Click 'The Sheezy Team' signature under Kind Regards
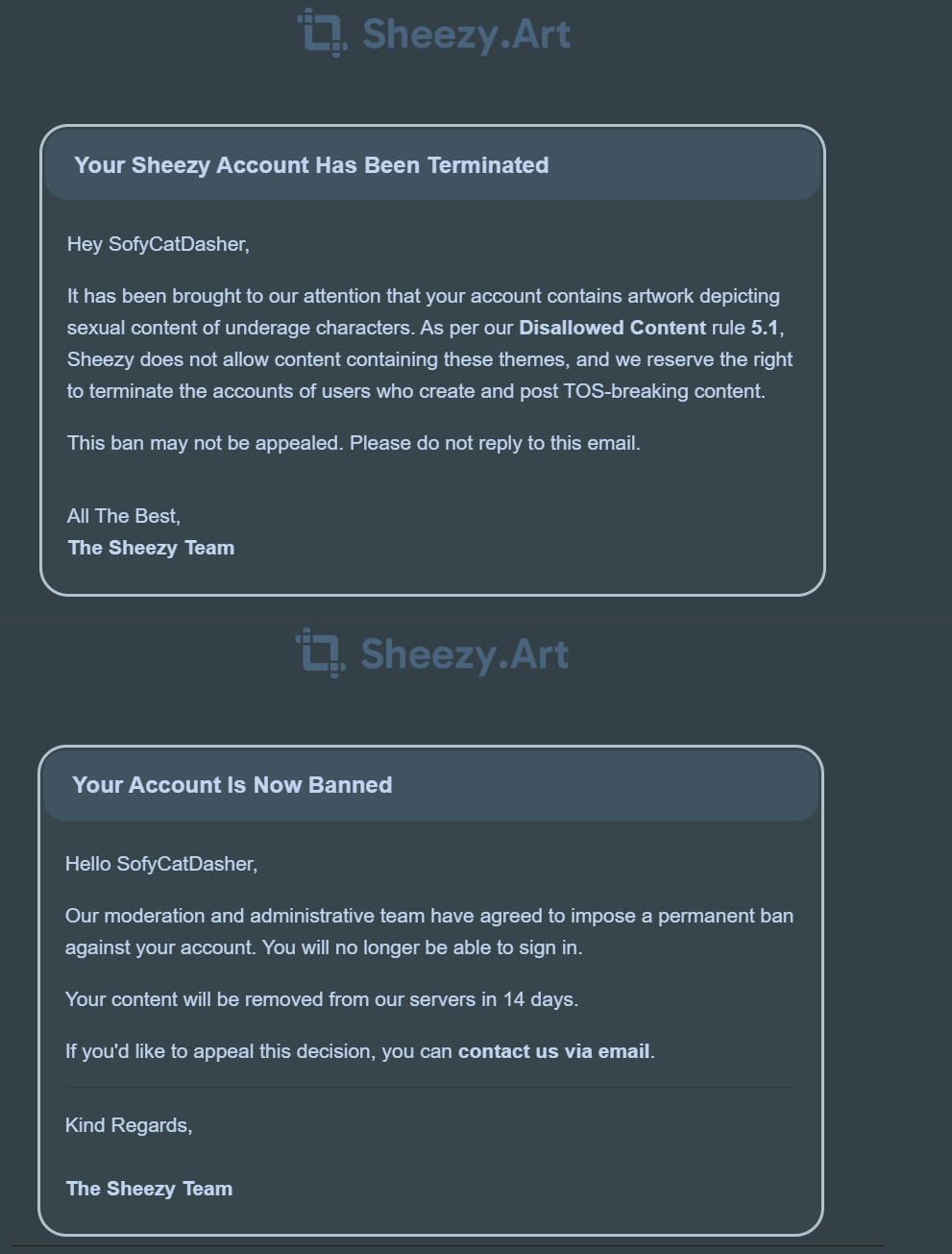The height and width of the screenshot is (1254, 952). (x=149, y=1189)
